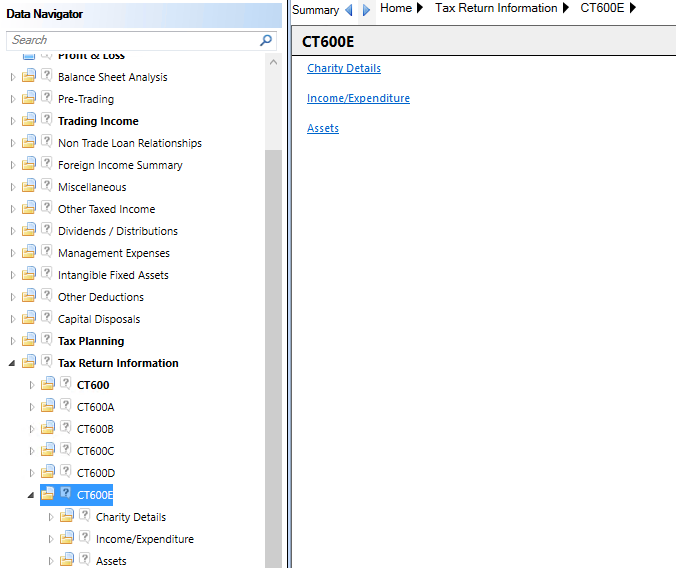676x568 pixels.
Task: Expand the Trading Income node
Action: (13, 121)
